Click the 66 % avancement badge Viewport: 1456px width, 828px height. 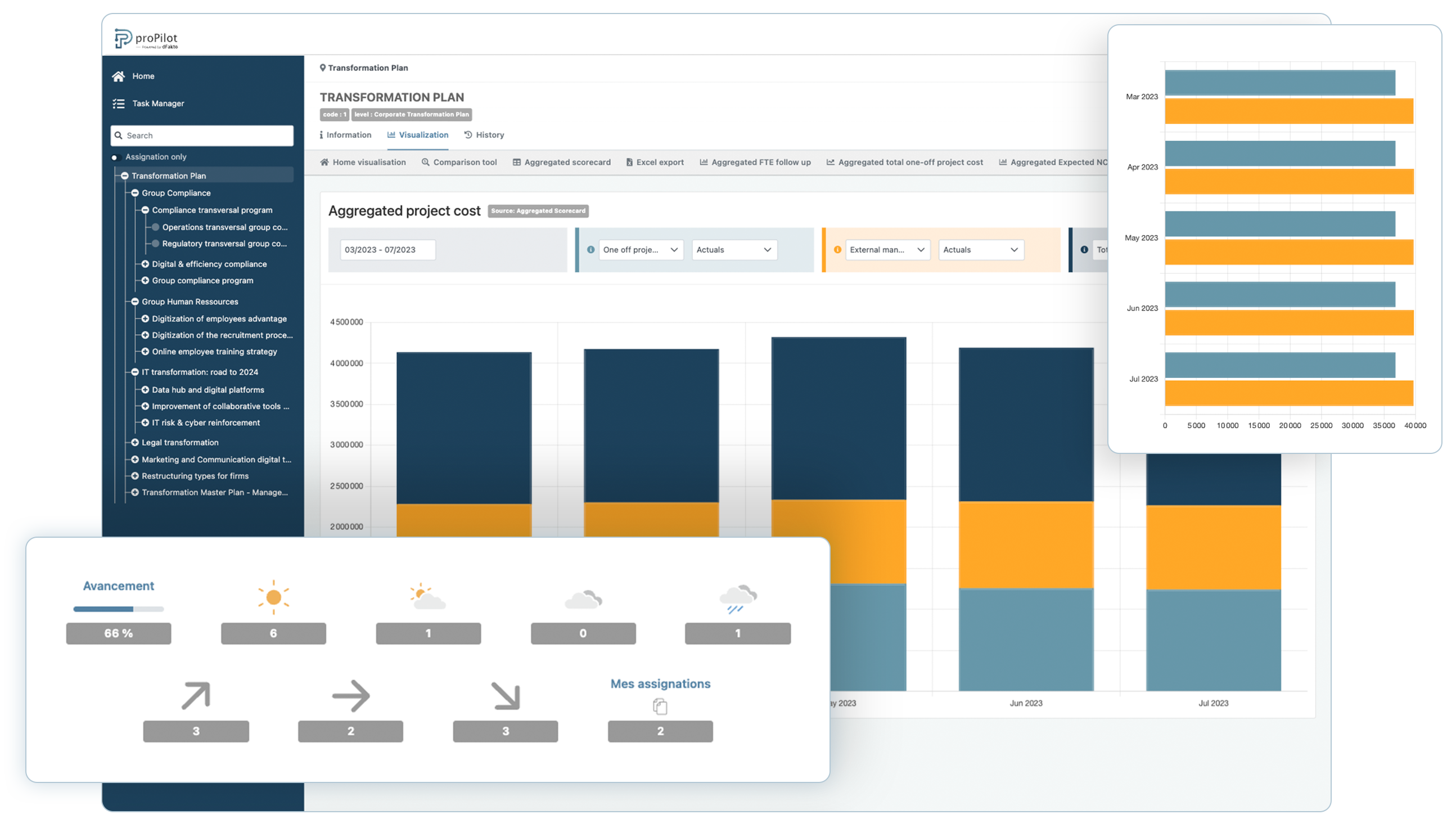118,633
